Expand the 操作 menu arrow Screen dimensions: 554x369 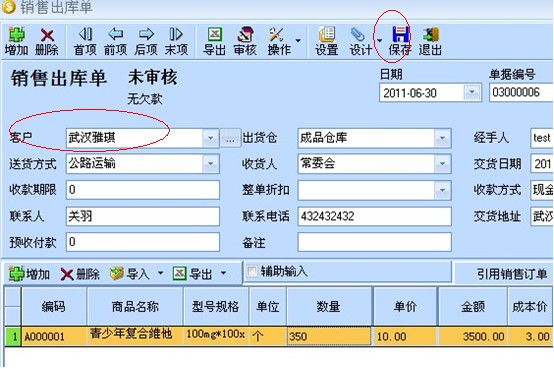pyautogui.click(x=298, y=41)
